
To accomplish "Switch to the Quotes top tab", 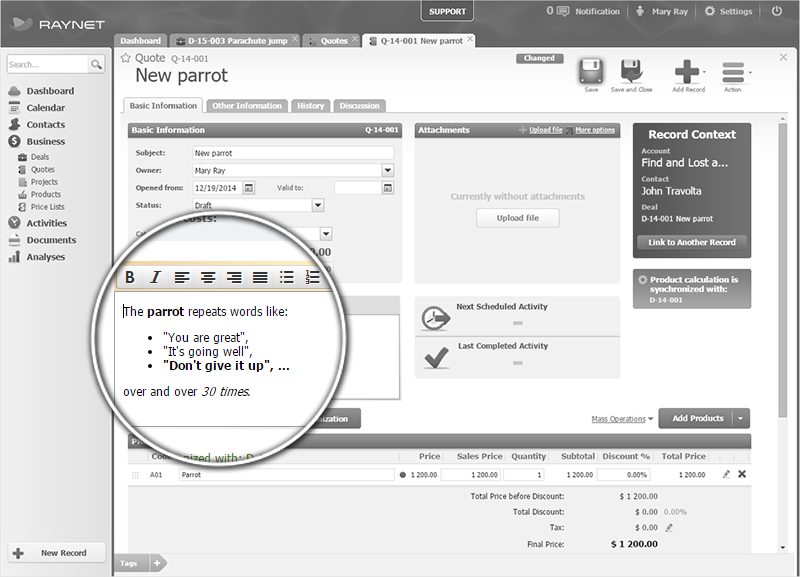I will tap(334, 41).
